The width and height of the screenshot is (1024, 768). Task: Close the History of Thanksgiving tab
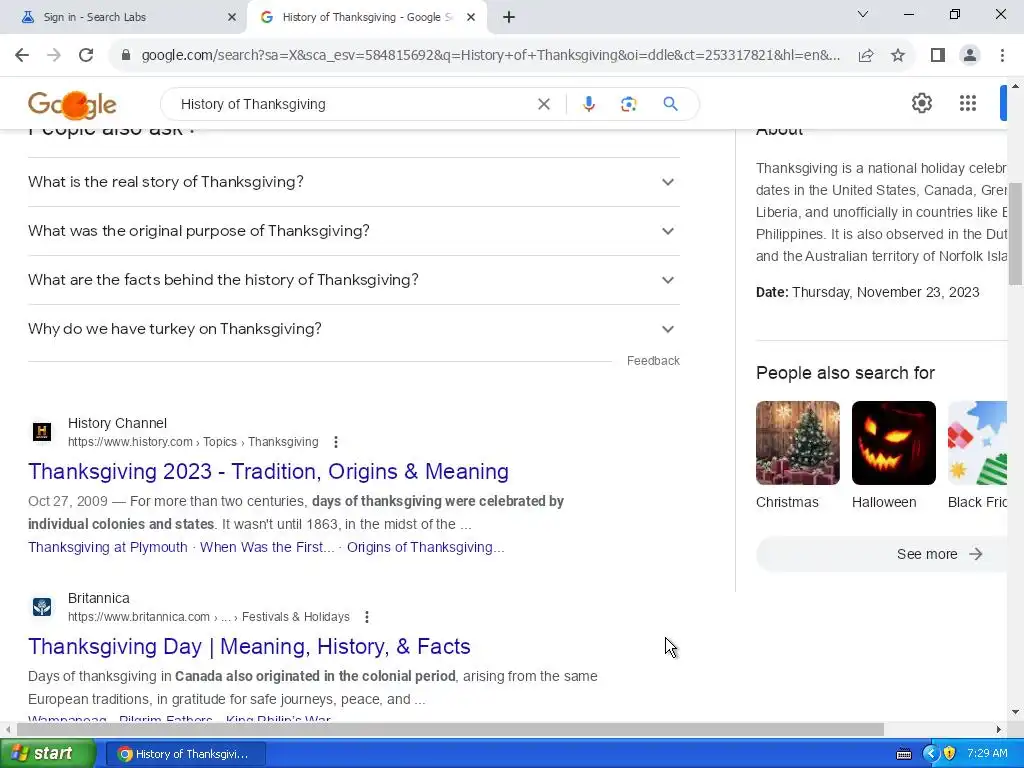[471, 18]
